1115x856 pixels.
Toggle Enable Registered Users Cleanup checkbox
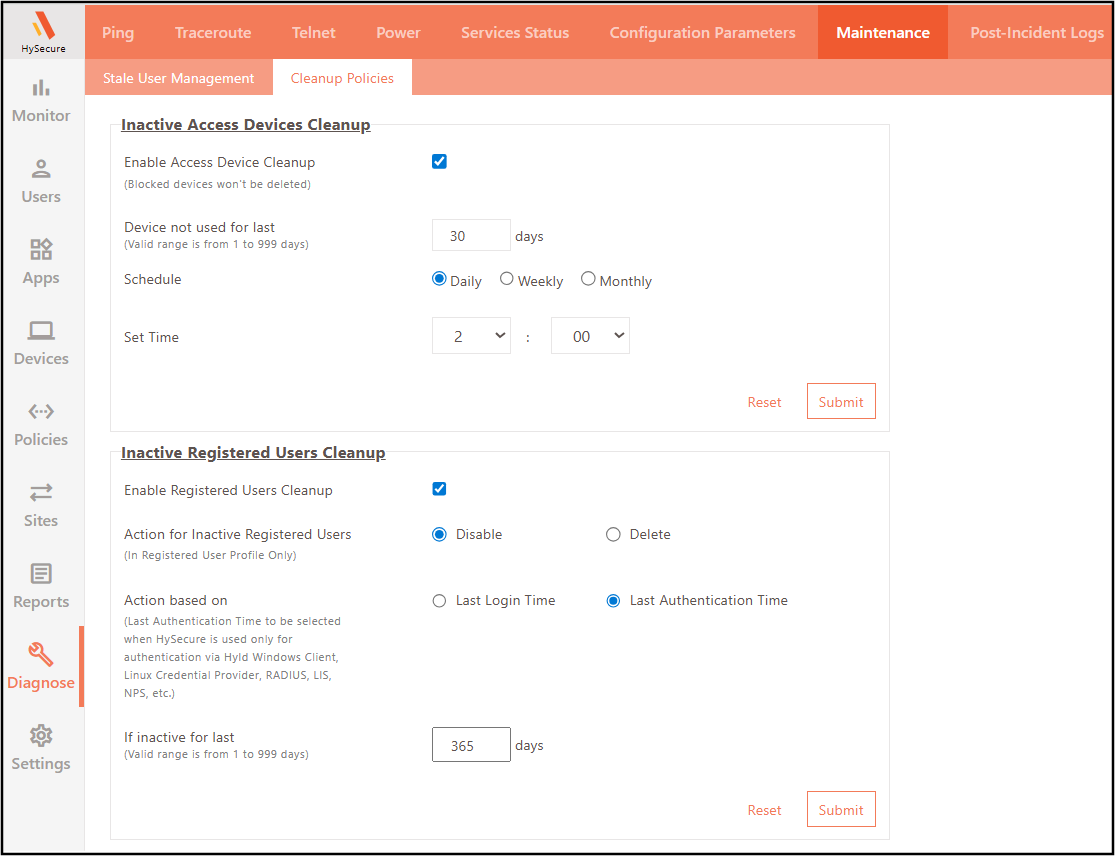tap(439, 489)
